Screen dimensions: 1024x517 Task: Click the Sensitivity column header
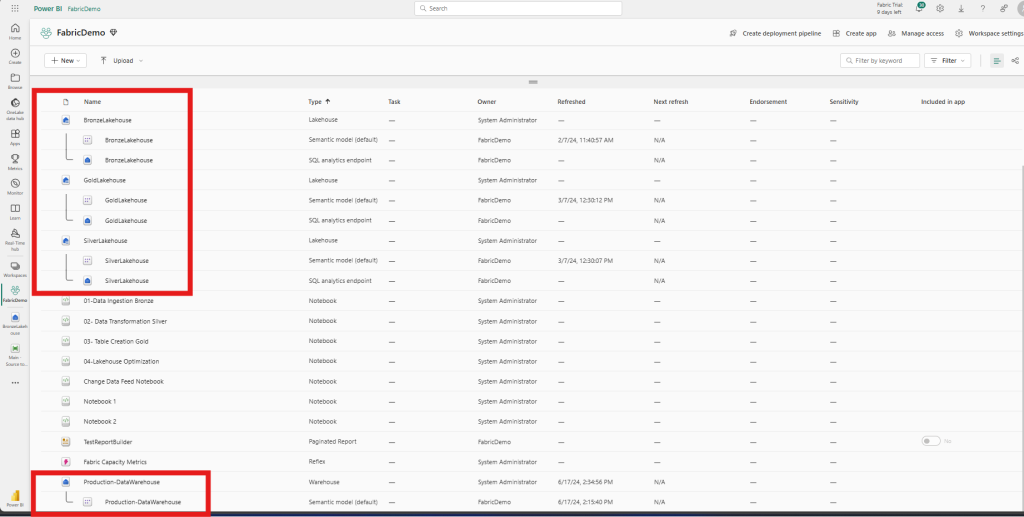pyautogui.click(x=844, y=102)
